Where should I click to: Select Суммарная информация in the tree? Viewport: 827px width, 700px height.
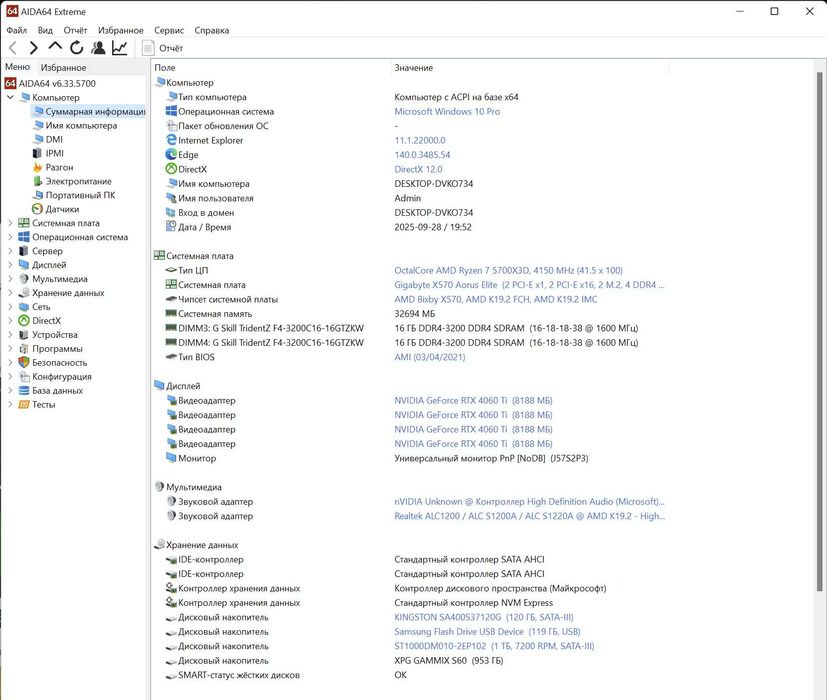[89, 111]
